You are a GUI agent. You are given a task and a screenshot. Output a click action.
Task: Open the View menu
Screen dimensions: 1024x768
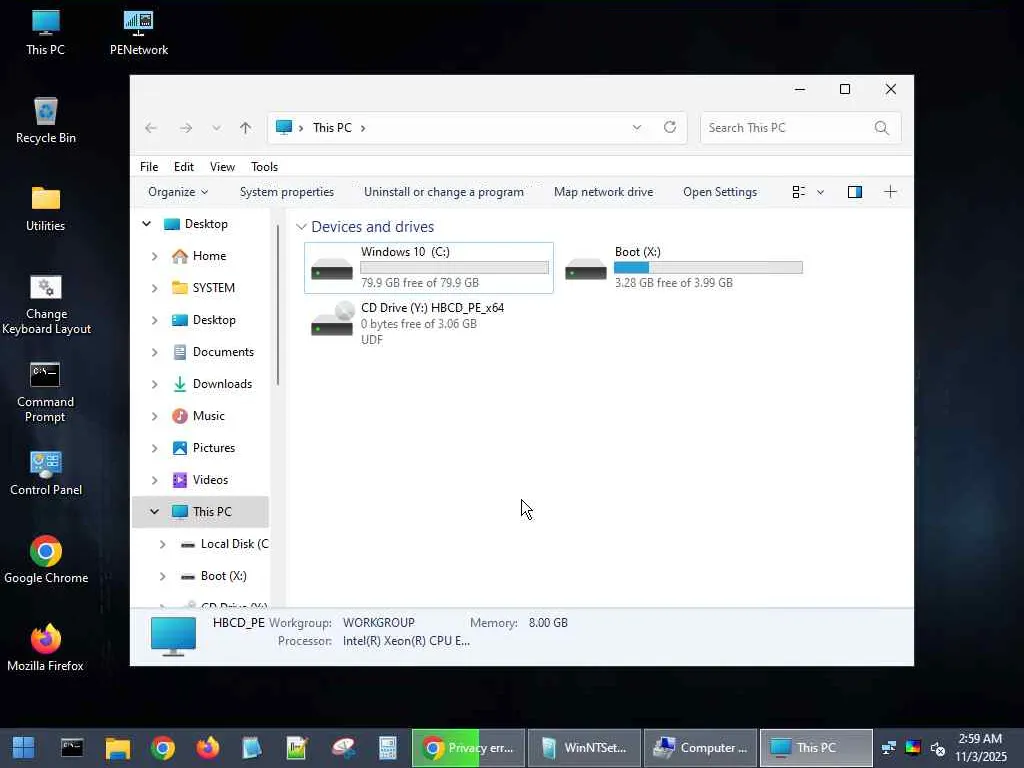[x=222, y=167]
